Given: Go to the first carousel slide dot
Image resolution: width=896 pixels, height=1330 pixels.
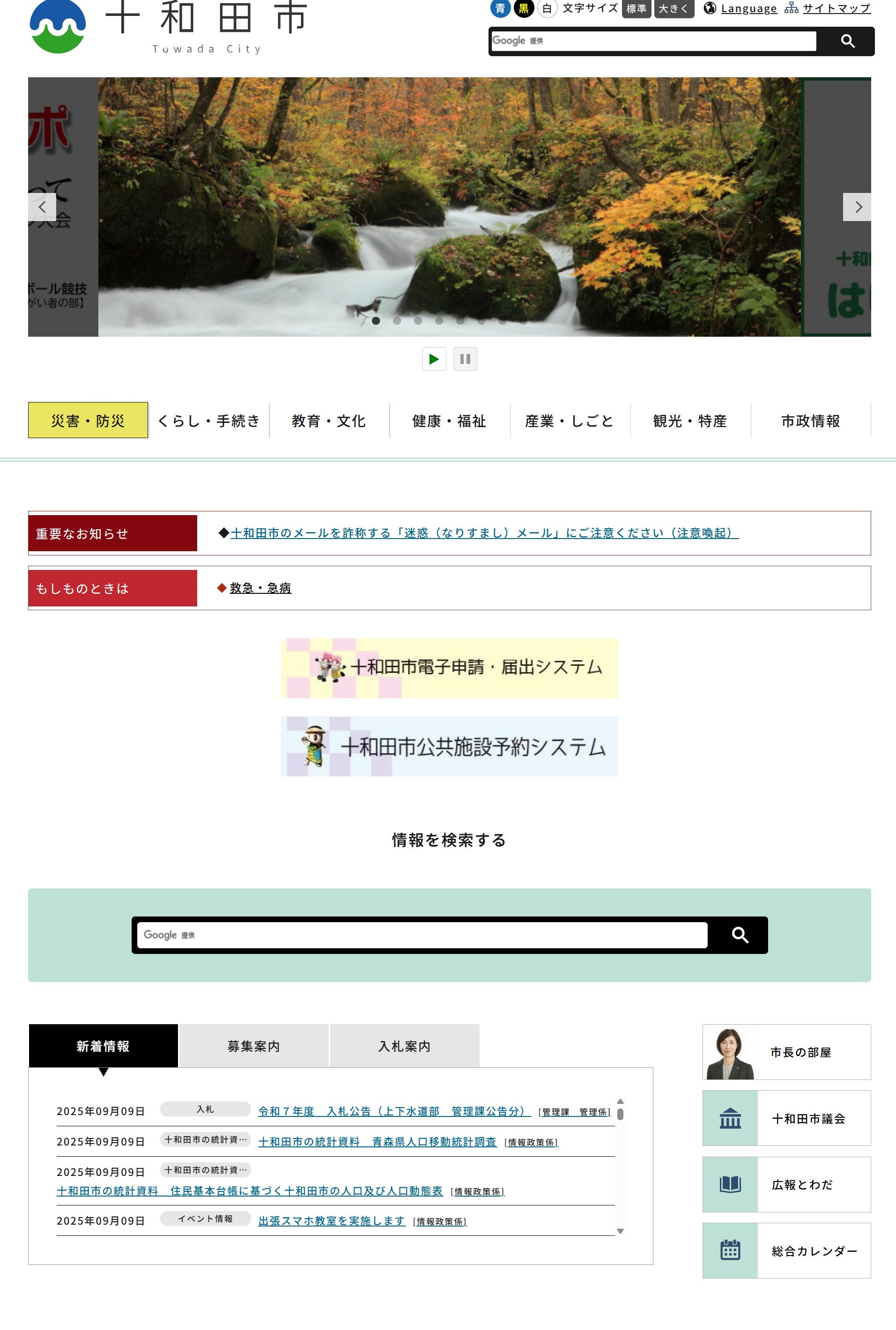Looking at the screenshot, I should click(x=376, y=320).
